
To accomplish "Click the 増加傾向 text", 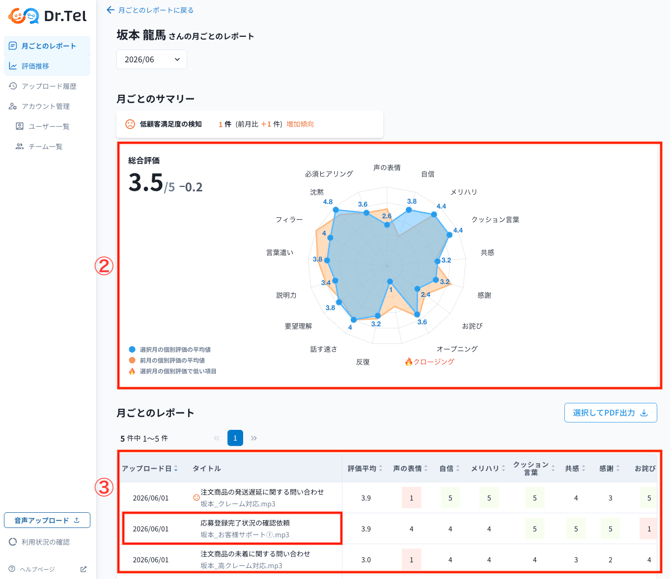I will [x=300, y=124].
